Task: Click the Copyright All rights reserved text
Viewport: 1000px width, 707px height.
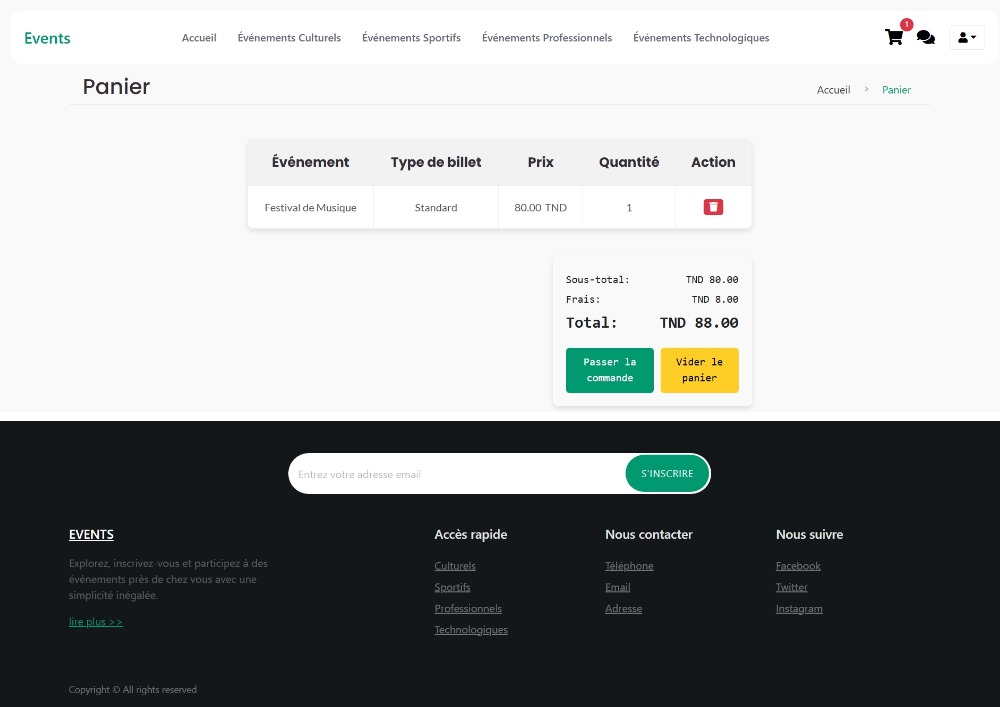Action: coord(133,689)
